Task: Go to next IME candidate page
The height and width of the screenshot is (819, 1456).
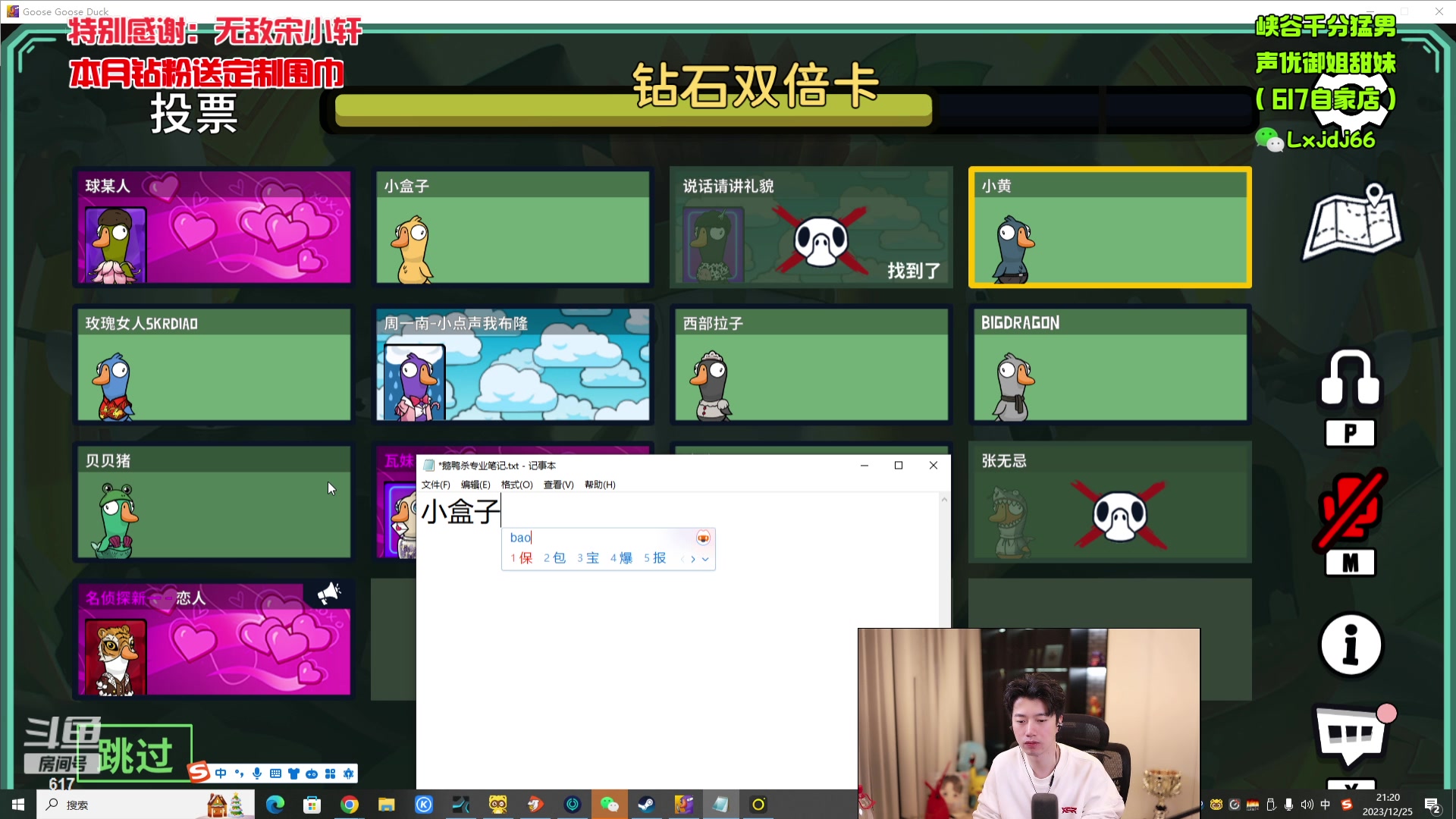Action: click(x=693, y=559)
